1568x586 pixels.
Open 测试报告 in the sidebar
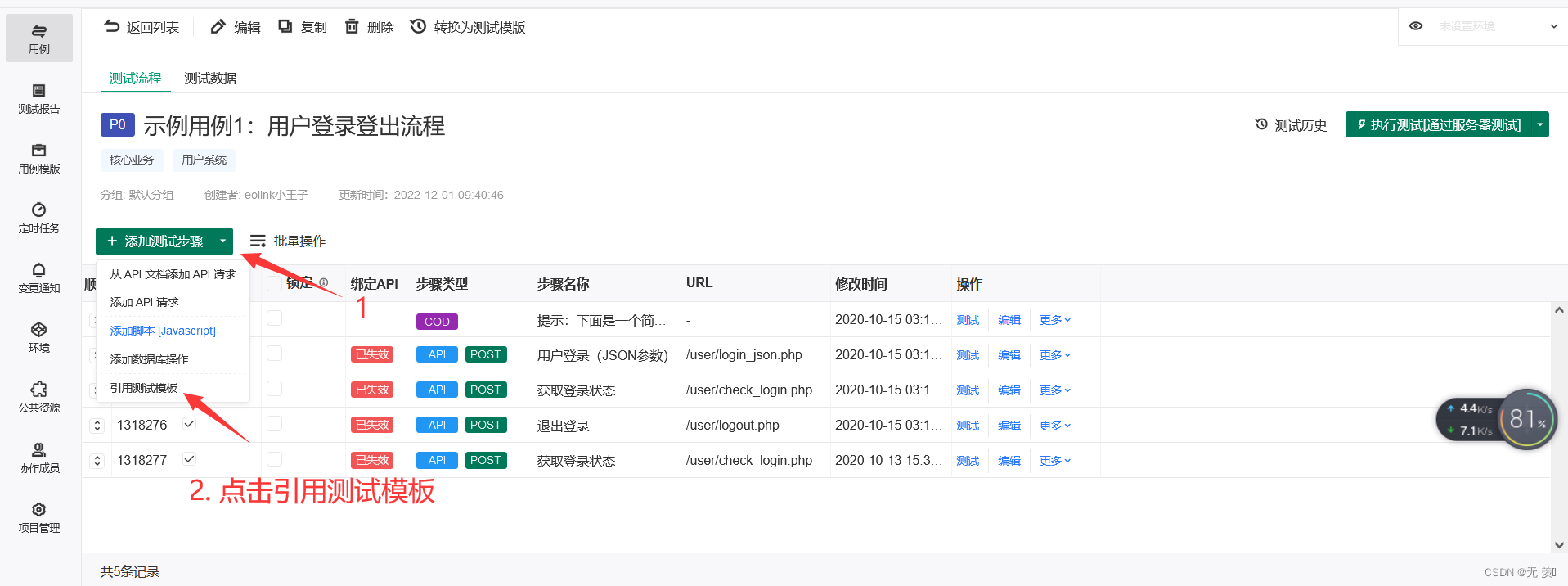(x=39, y=98)
